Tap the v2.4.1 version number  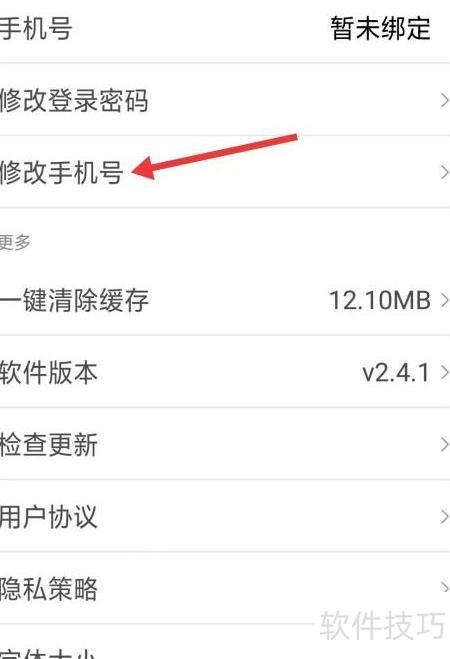pos(396,373)
